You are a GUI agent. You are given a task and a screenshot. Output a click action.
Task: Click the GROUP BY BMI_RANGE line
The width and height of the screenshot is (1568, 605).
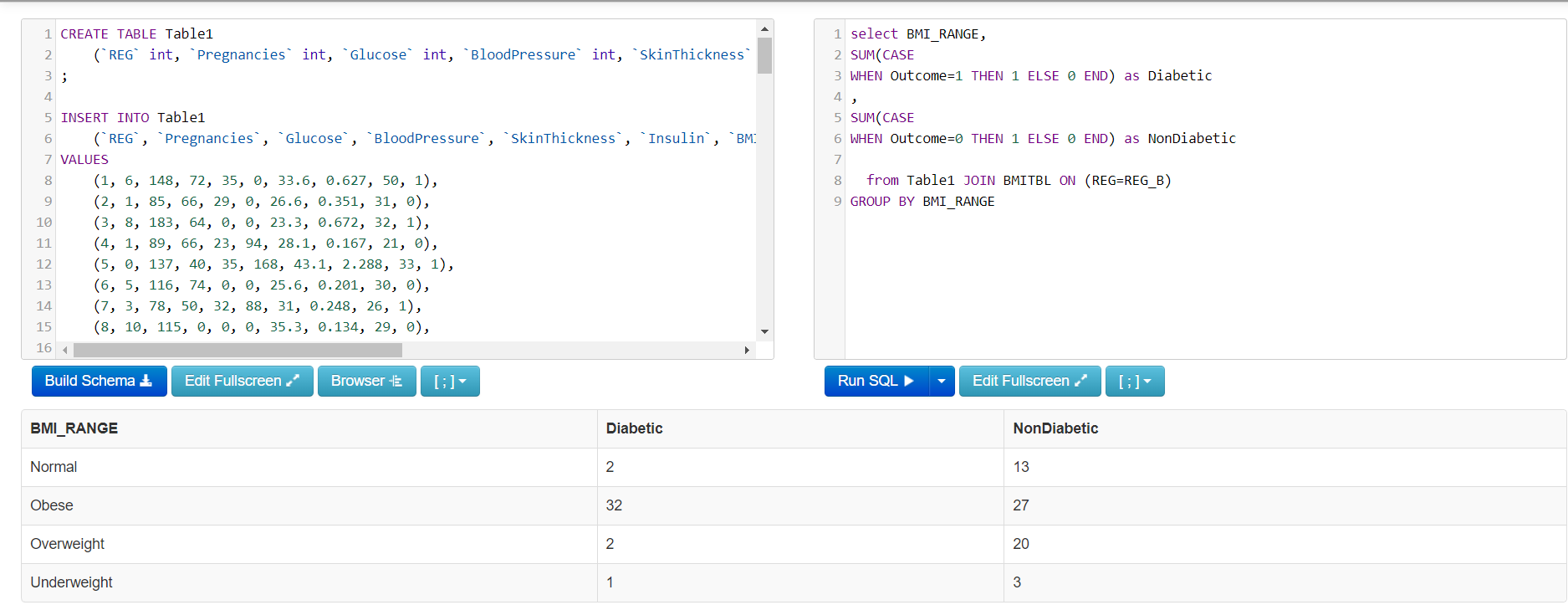tap(922, 202)
